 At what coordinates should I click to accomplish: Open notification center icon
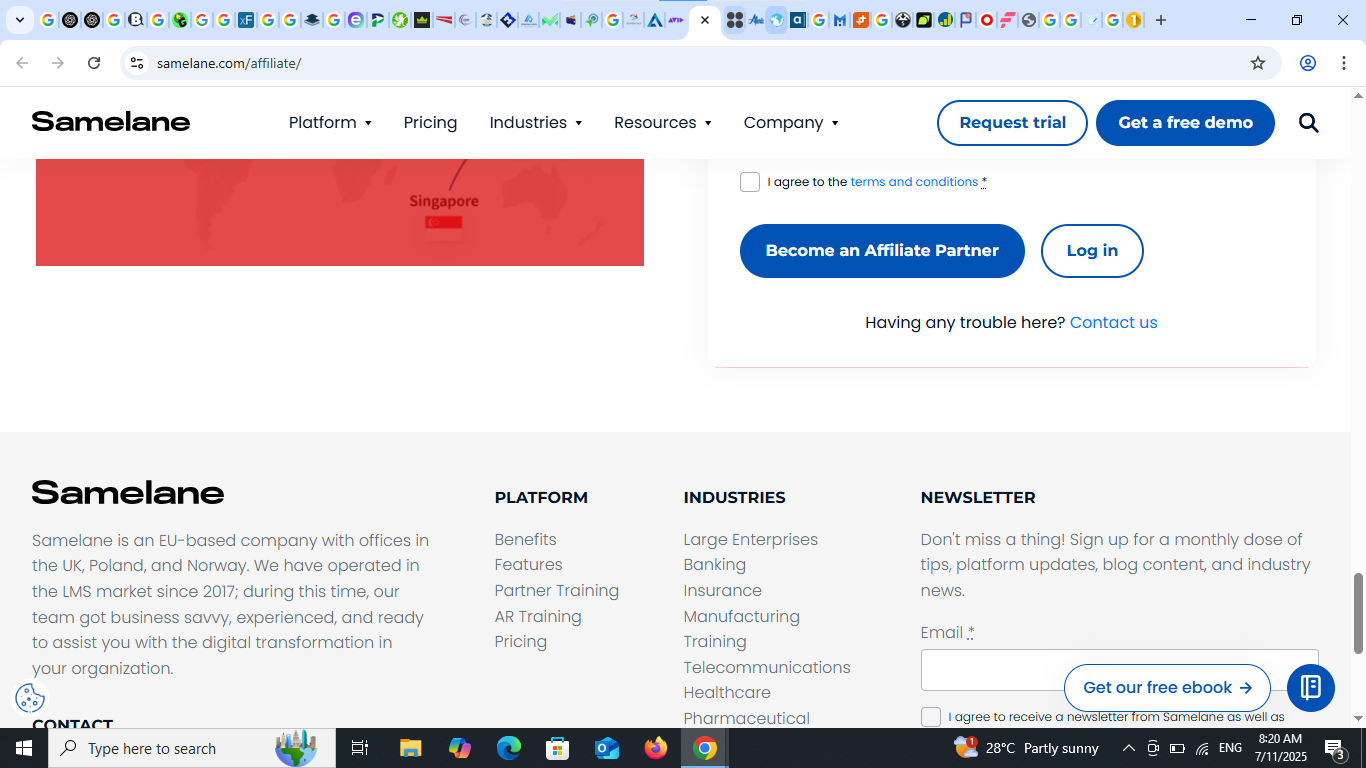(x=1334, y=748)
